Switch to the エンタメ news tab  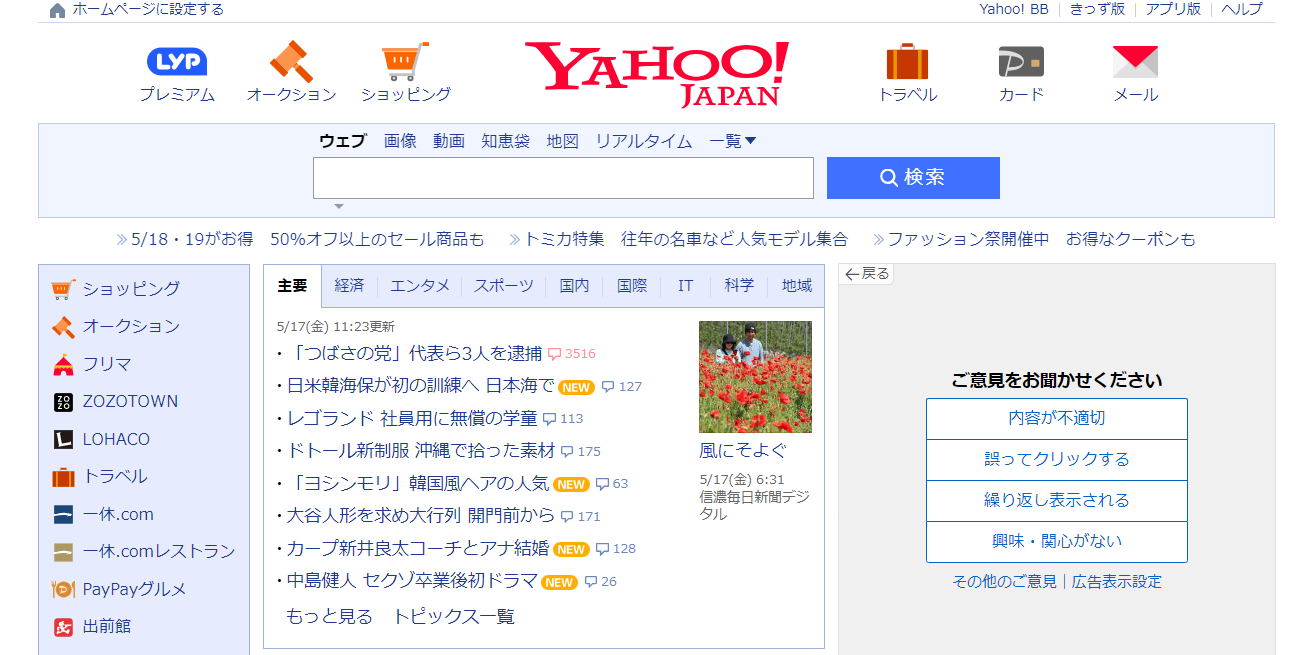[x=420, y=286]
